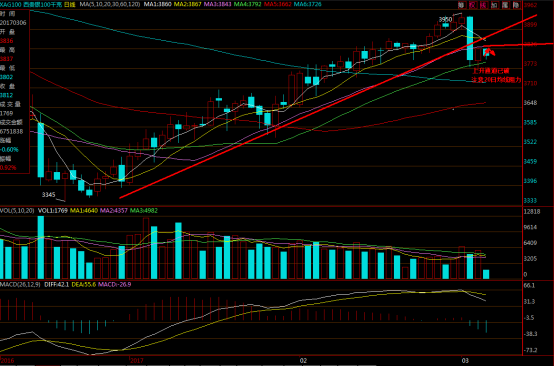554x366 pixels.
Task: Click the 3950 high price marker
Action: 445,19
